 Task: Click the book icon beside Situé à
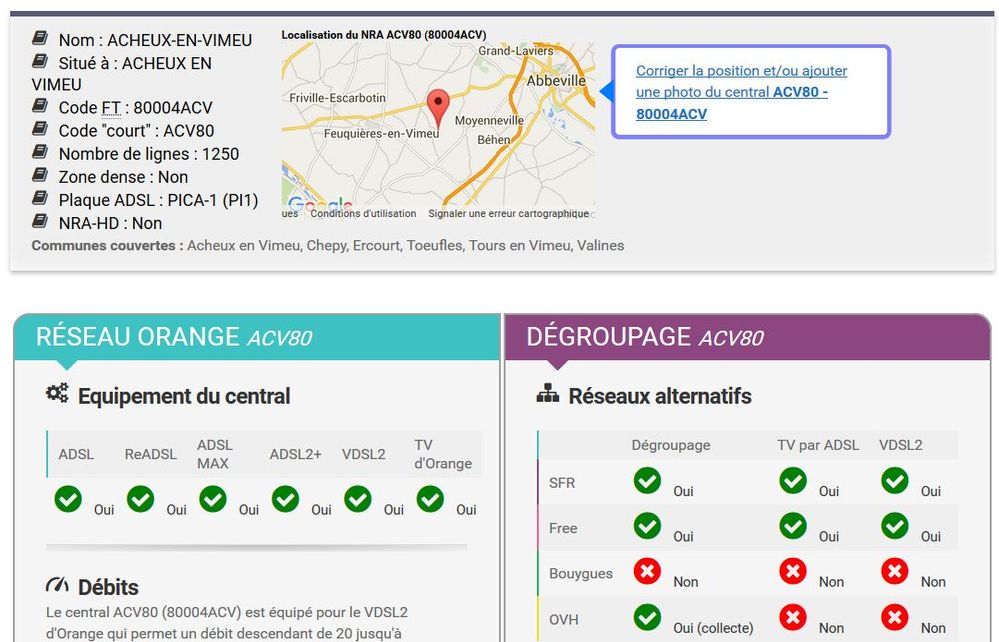[x=40, y=61]
